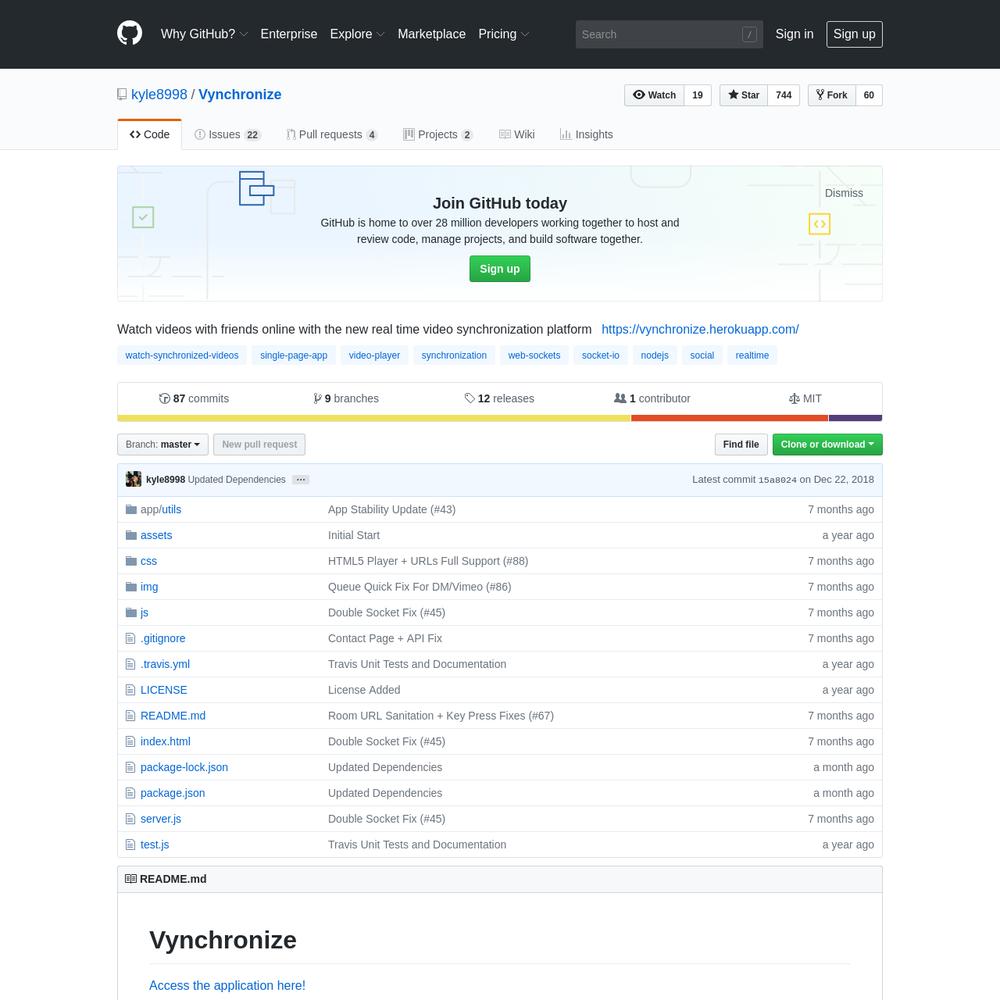Open the Branch: master selector

[163, 444]
